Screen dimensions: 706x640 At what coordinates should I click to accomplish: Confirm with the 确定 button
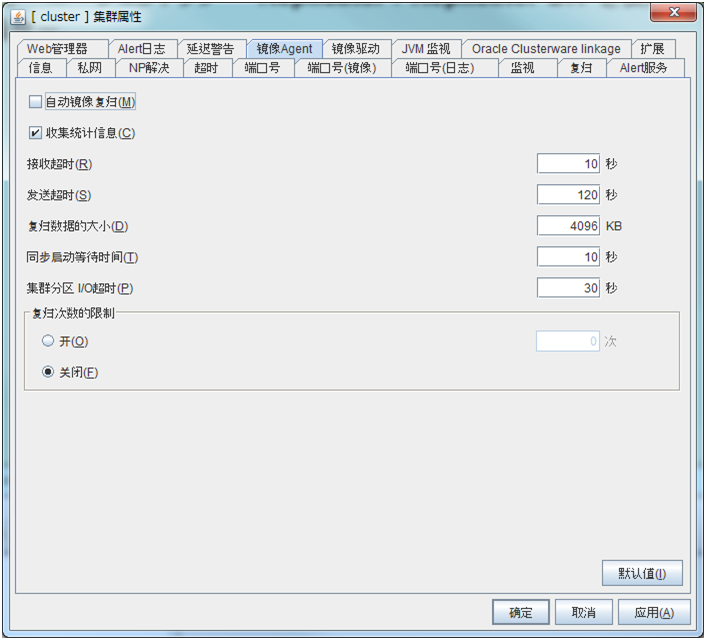point(521,612)
